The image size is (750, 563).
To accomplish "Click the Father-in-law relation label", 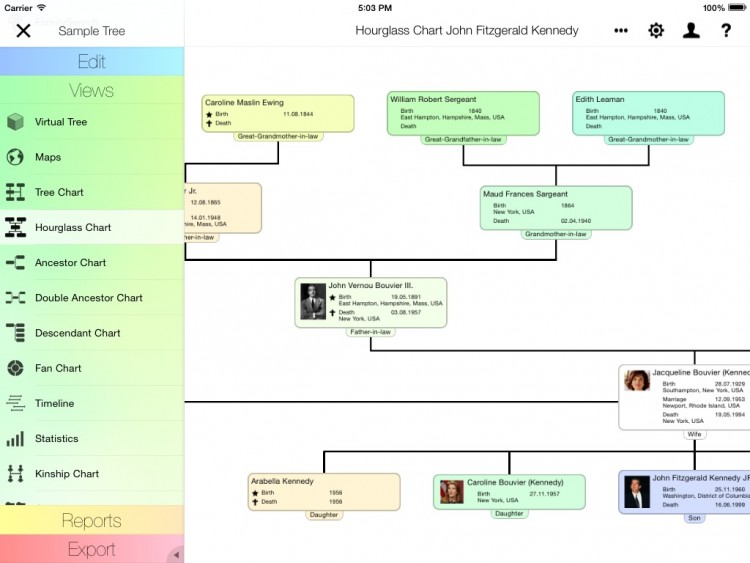I will (x=371, y=332).
